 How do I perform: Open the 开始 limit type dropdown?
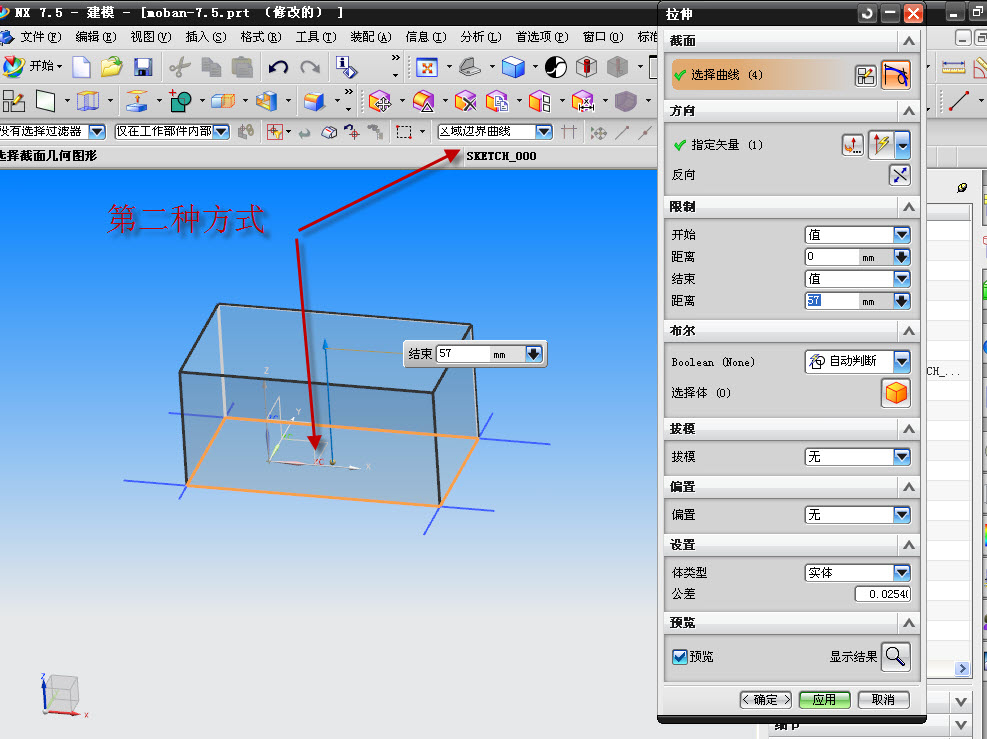[901, 235]
